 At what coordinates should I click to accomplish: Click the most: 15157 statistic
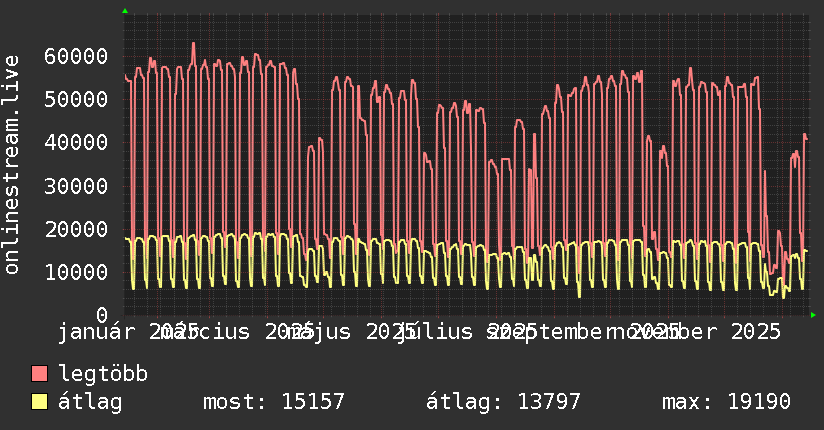pyautogui.click(x=274, y=402)
